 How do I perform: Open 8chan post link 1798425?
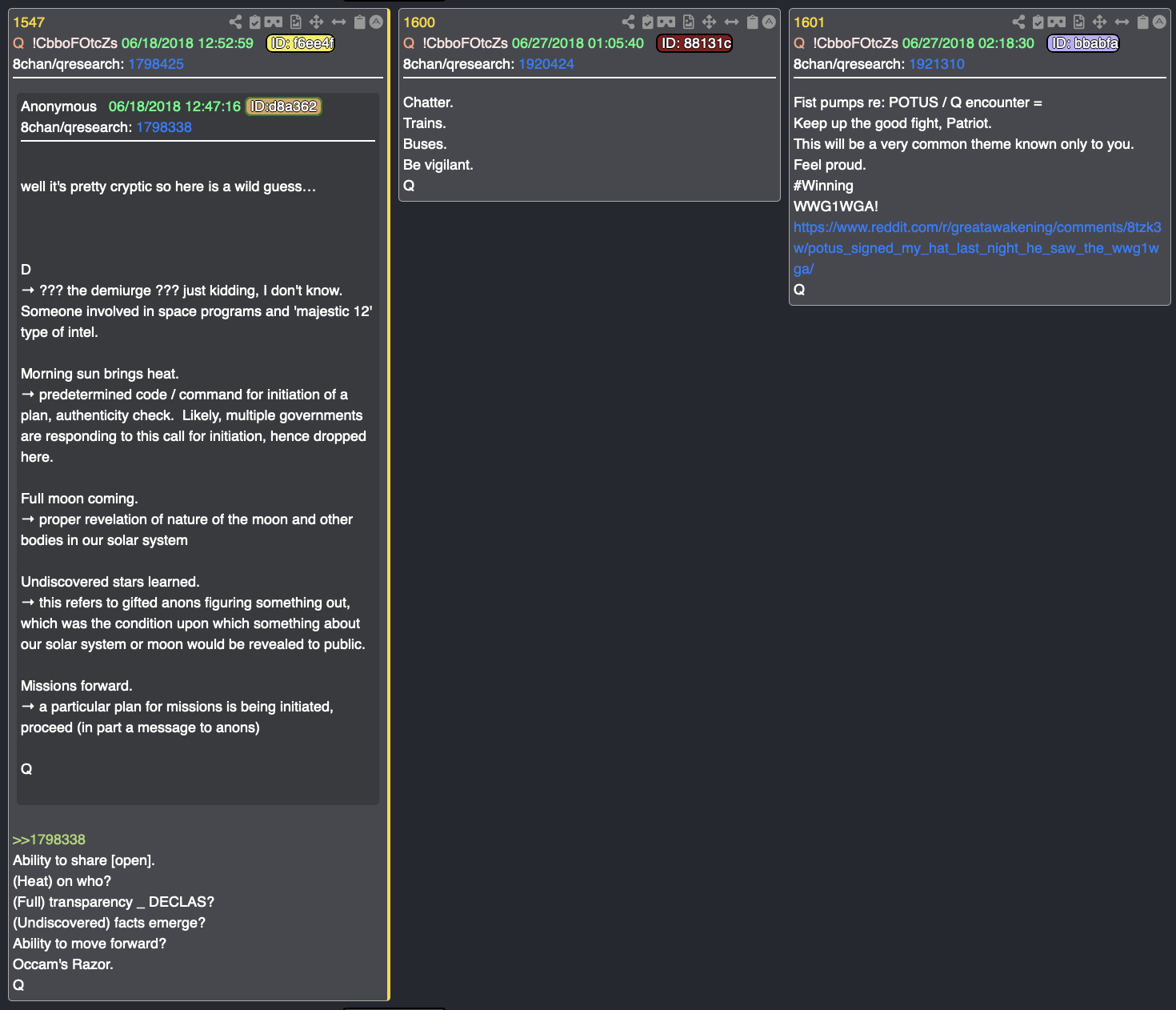point(156,64)
